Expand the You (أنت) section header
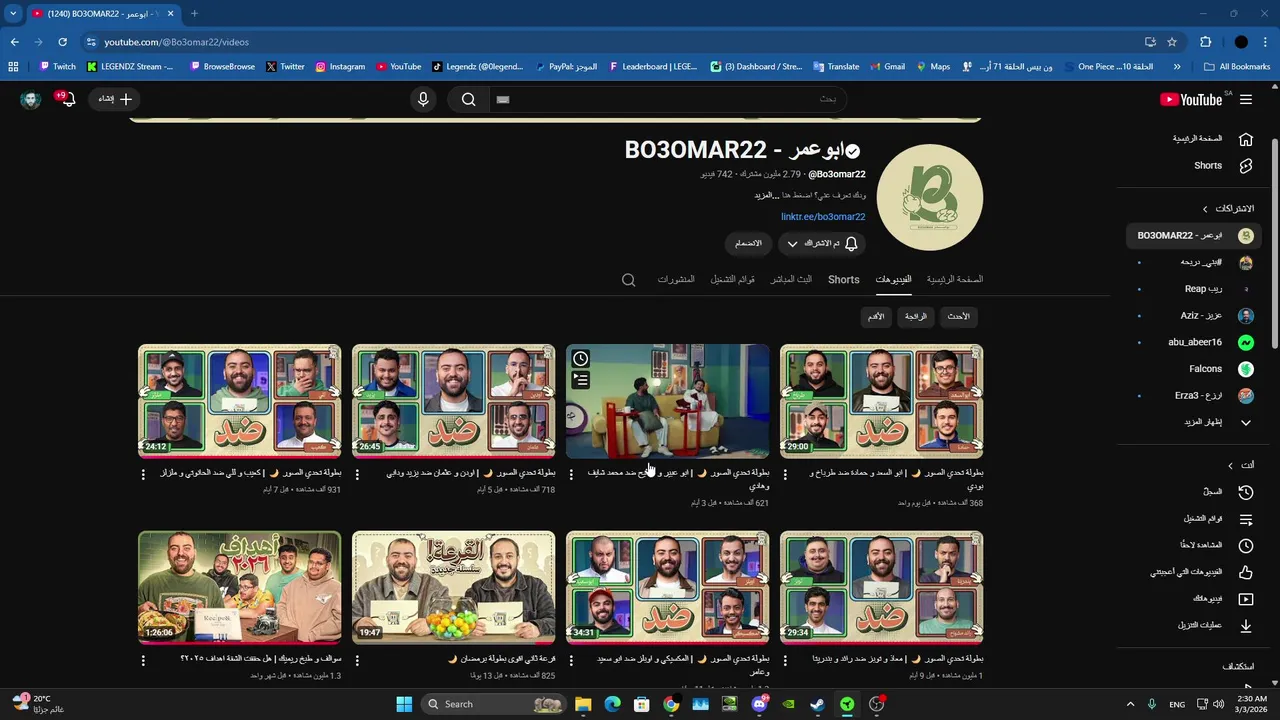1280x720 pixels. (1241, 465)
